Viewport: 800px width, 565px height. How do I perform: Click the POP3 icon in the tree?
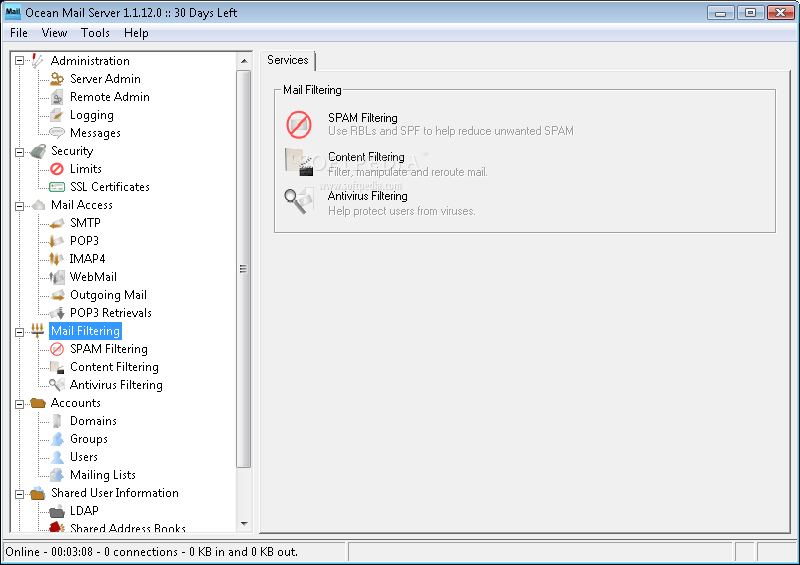point(57,241)
